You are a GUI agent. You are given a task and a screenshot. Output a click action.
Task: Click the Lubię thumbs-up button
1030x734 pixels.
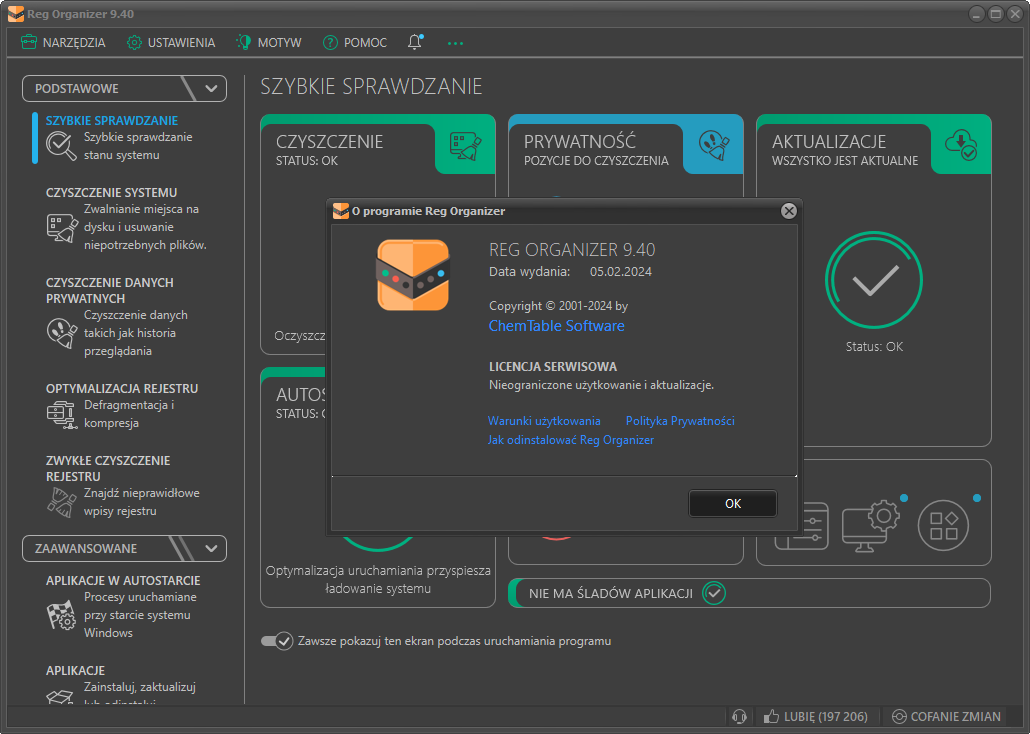(x=816, y=716)
